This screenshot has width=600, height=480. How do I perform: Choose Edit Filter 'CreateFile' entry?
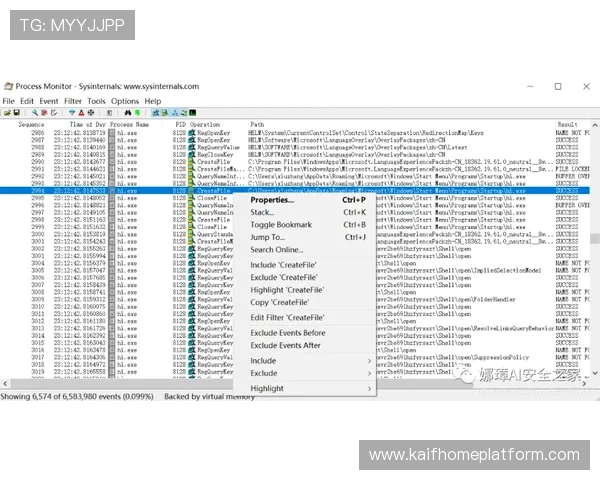pos(287,317)
